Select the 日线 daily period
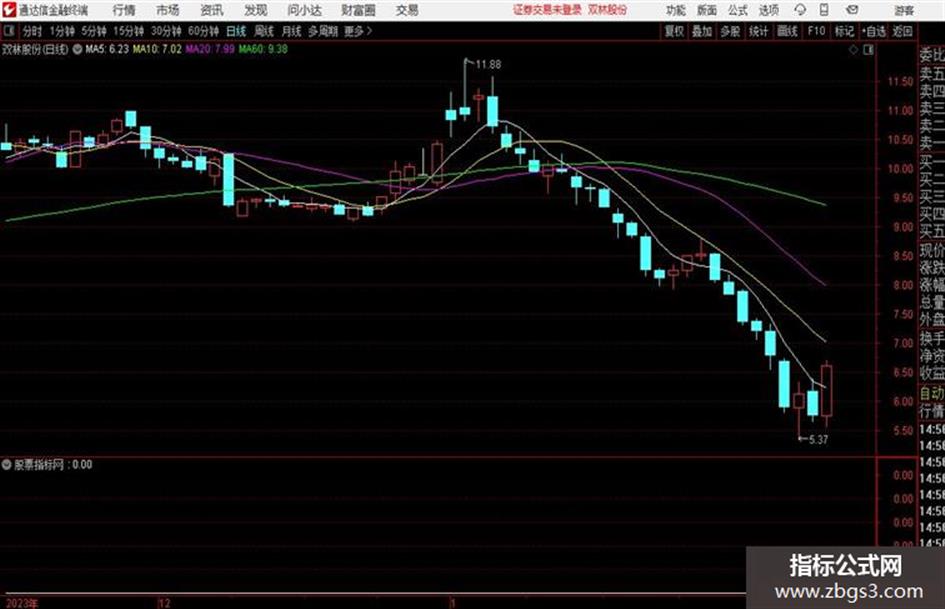This screenshot has height=609, width=945. coord(236,31)
